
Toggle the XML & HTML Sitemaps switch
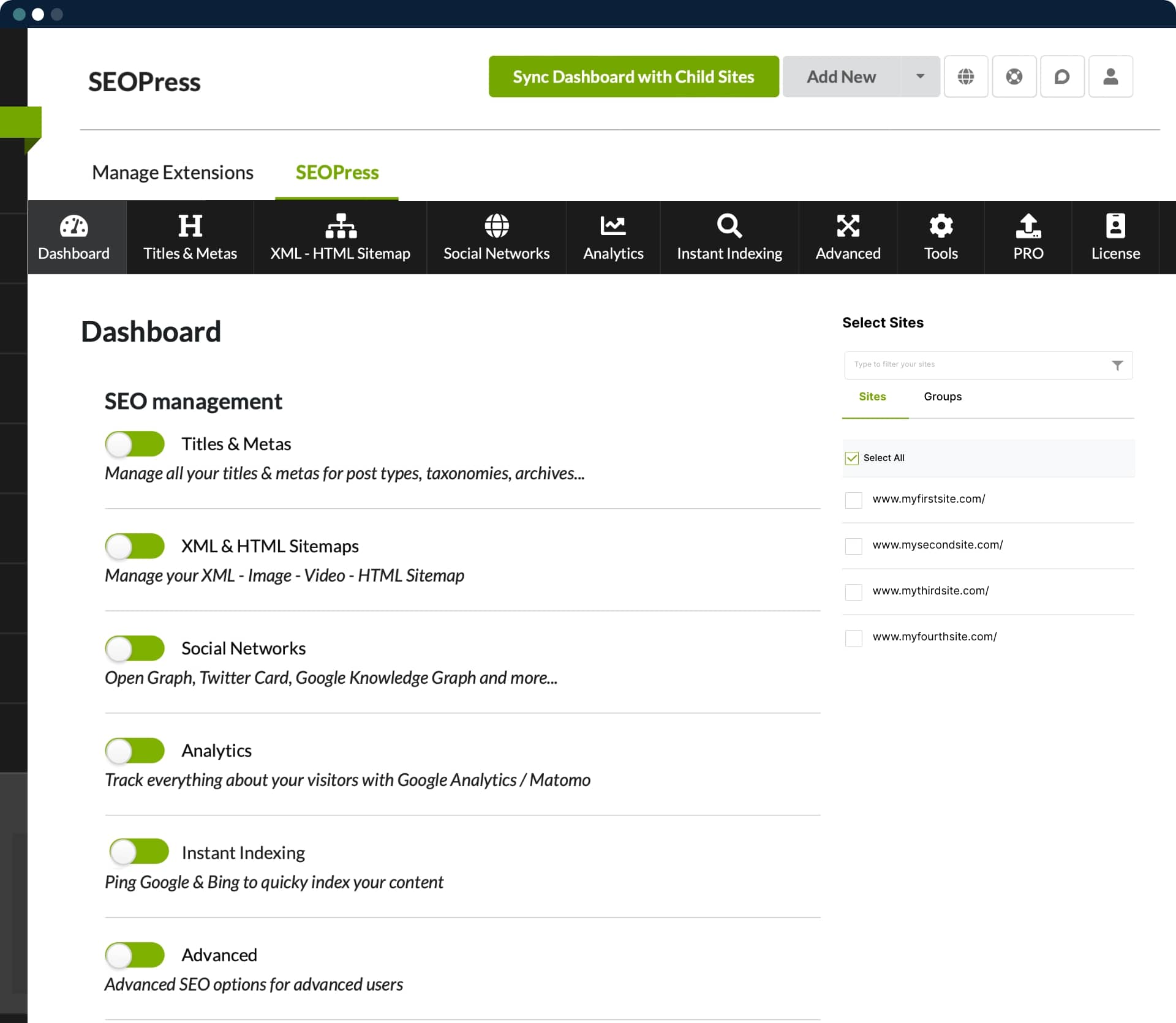click(x=135, y=546)
